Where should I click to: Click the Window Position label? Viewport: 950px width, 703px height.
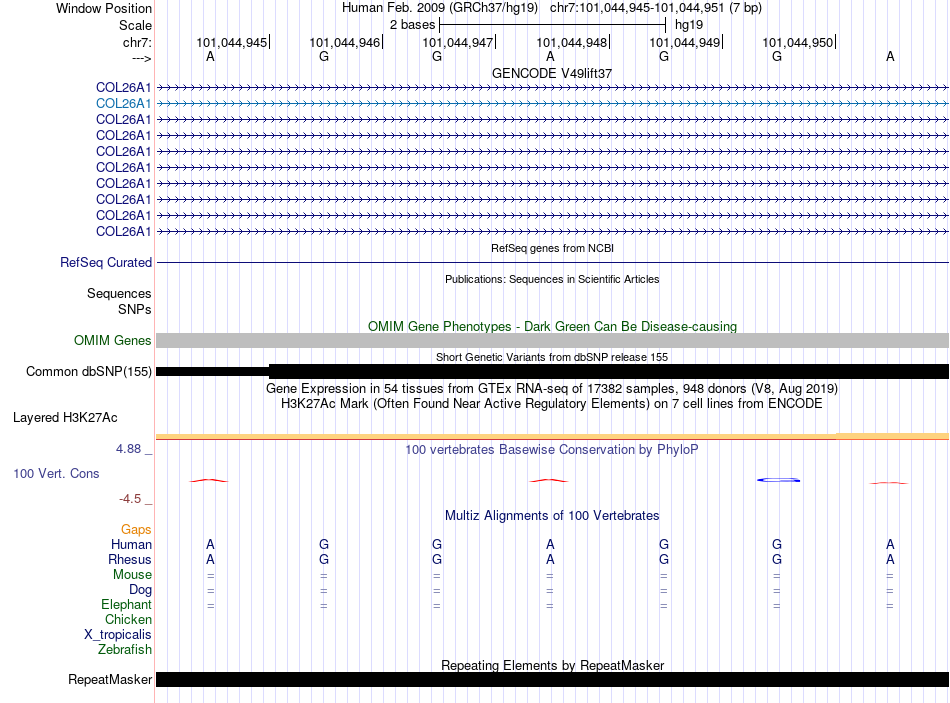104,8
